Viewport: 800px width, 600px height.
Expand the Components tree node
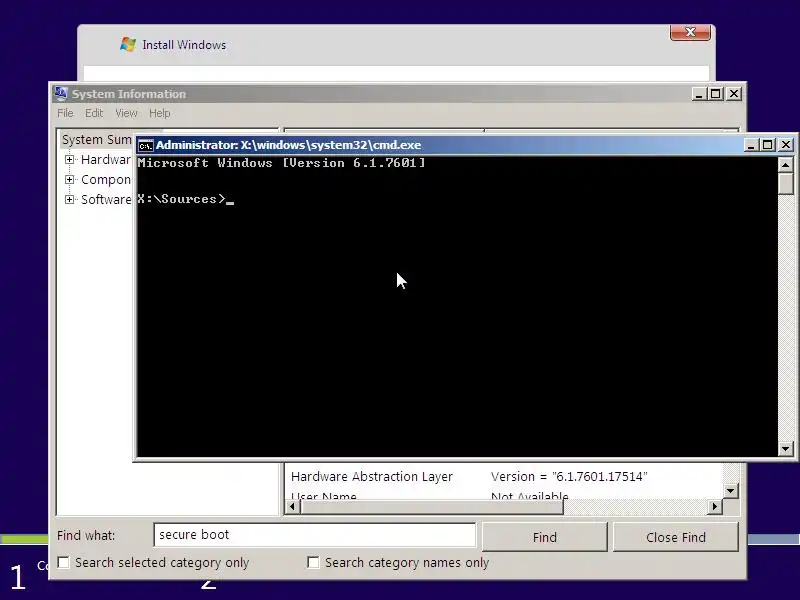click(69, 180)
